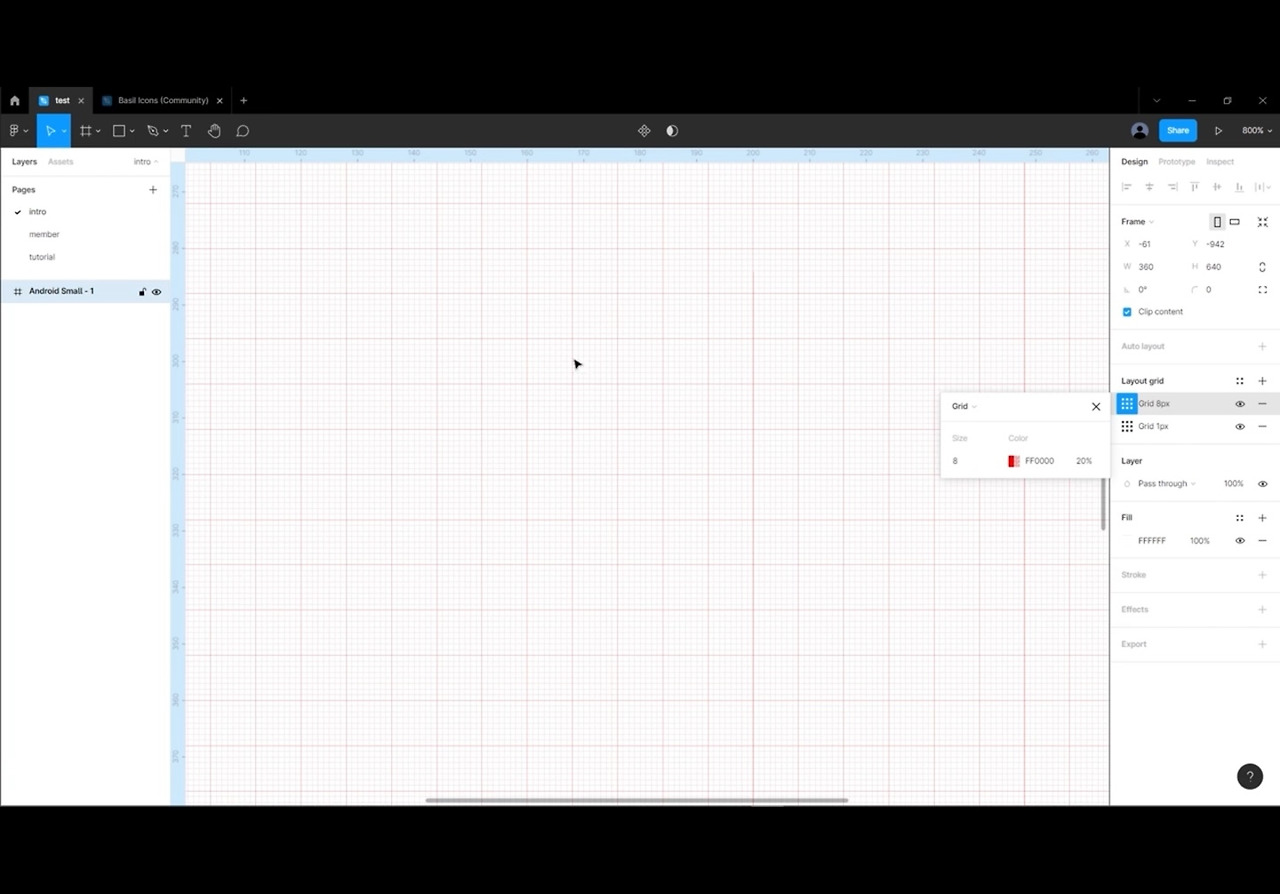Click the red grid color swatch
The image size is (1280, 894).
pos(1014,461)
